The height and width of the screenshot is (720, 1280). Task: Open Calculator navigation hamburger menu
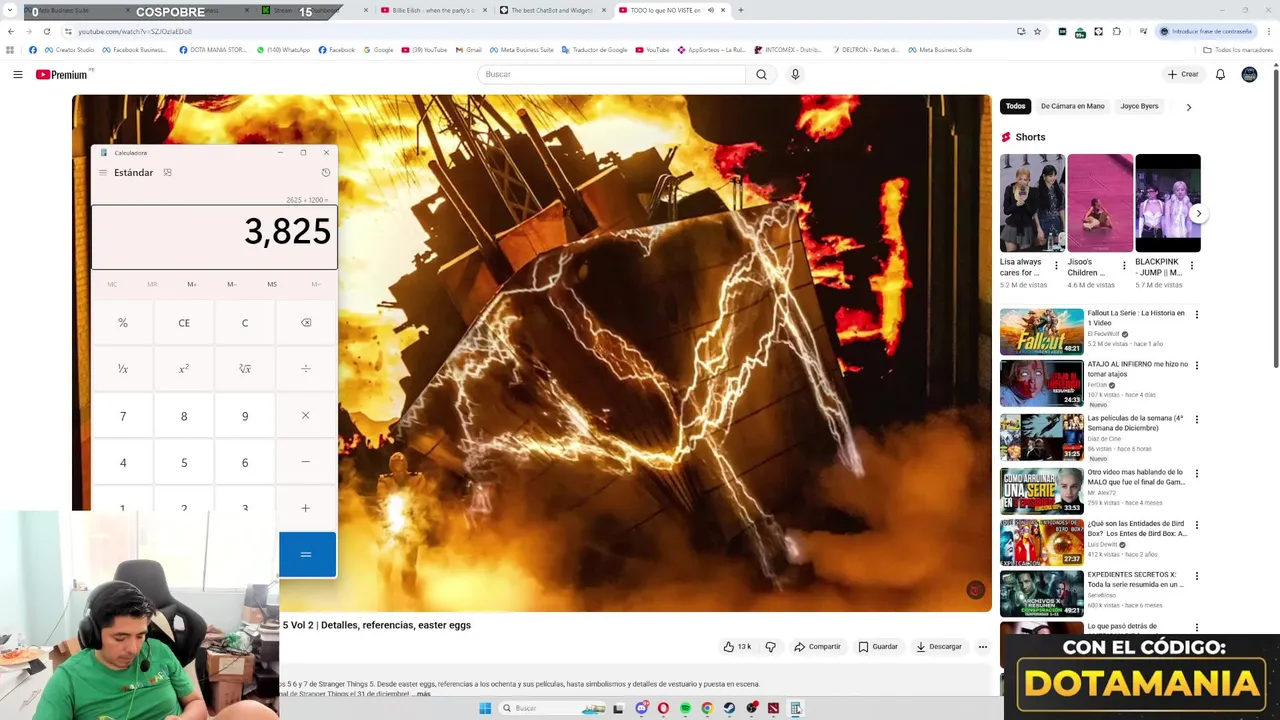[x=102, y=173]
